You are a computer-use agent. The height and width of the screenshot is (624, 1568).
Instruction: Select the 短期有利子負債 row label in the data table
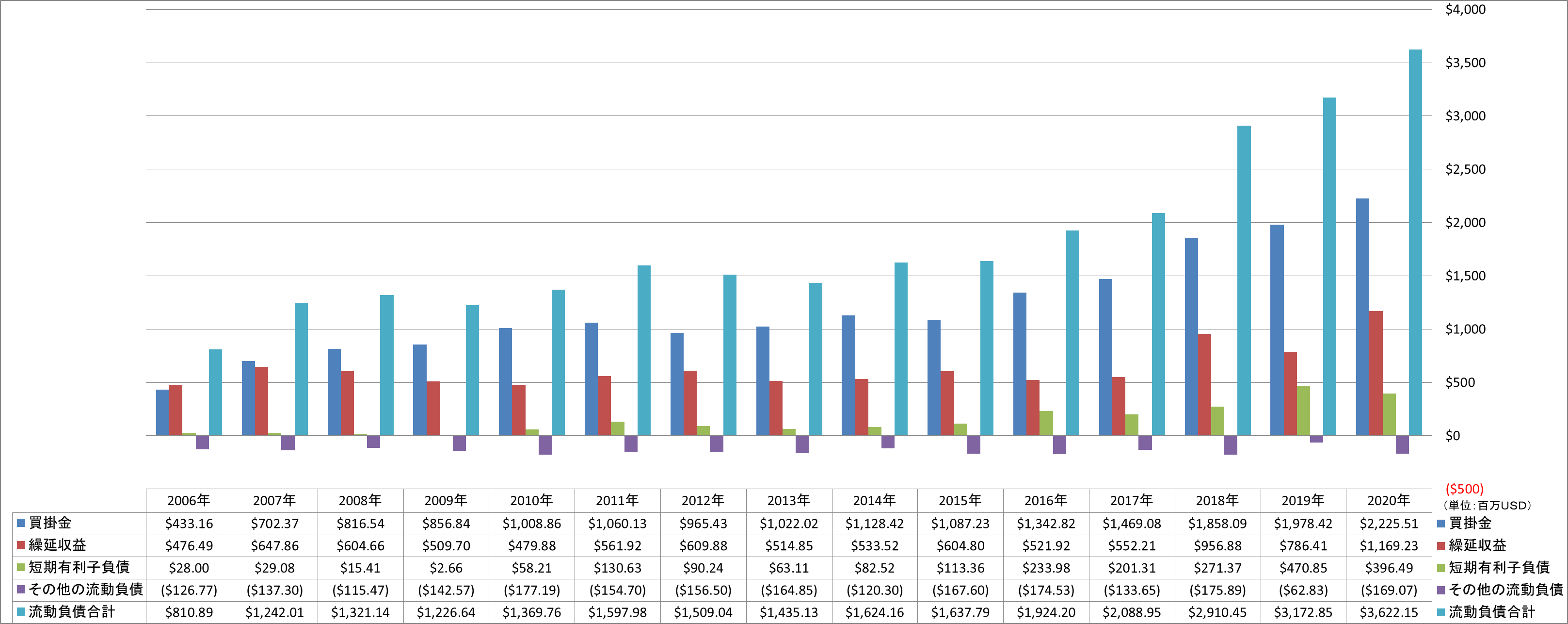(x=79, y=567)
